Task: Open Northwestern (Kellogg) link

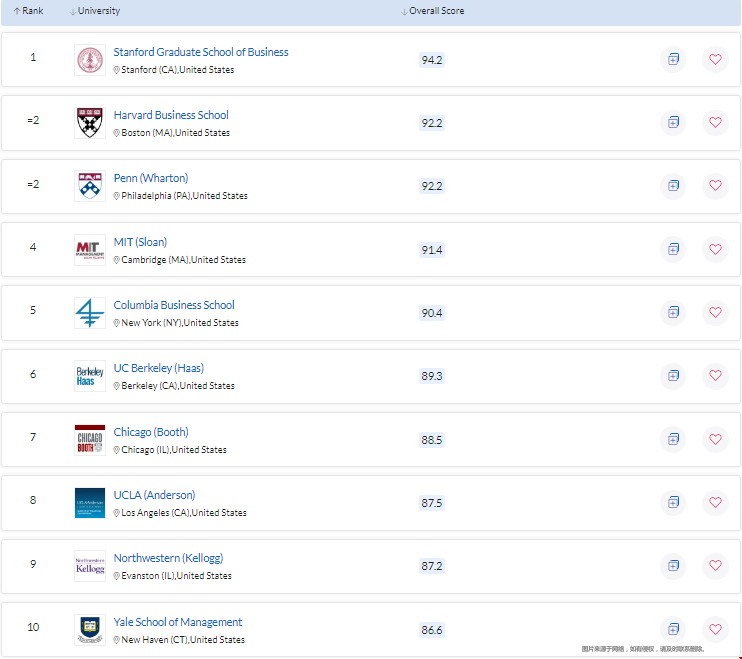Action: point(168,558)
